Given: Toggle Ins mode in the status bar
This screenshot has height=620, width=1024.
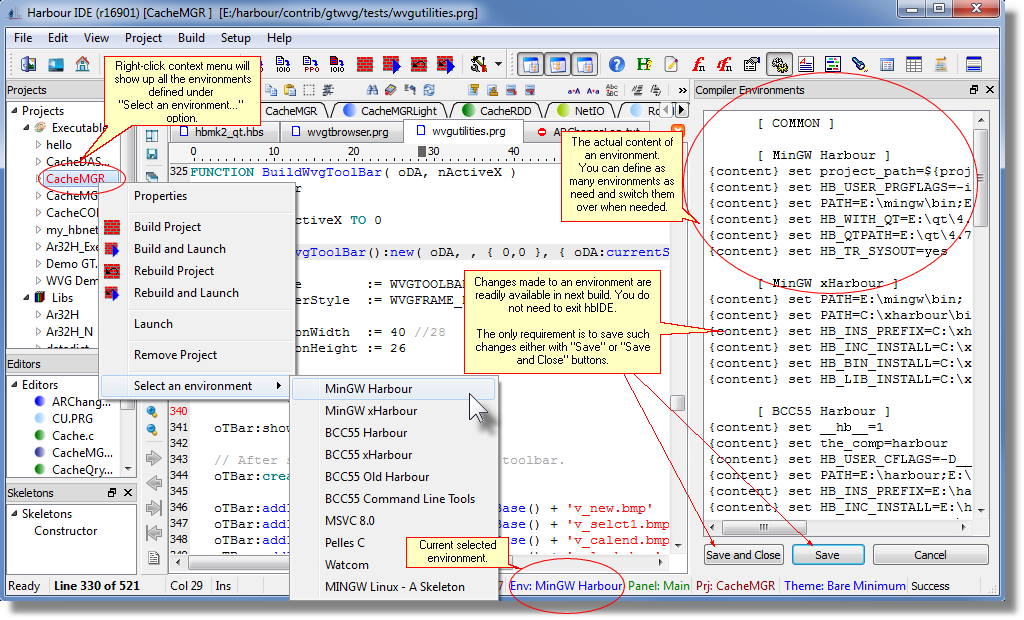Looking at the screenshot, I should click(x=223, y=585).
